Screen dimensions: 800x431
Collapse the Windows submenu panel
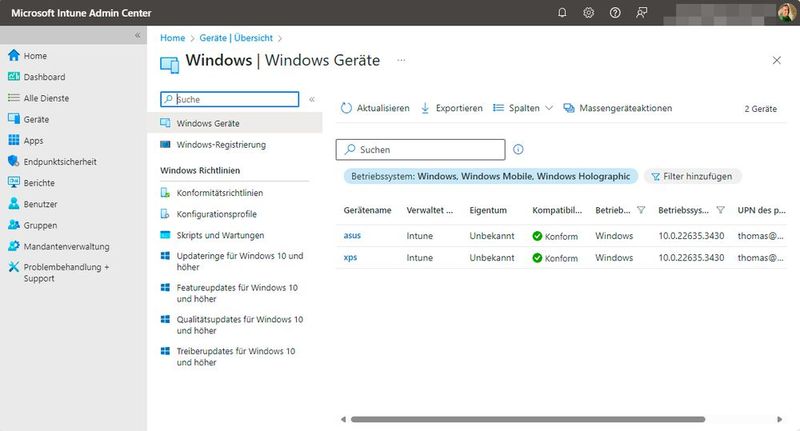tap(312, 99)
